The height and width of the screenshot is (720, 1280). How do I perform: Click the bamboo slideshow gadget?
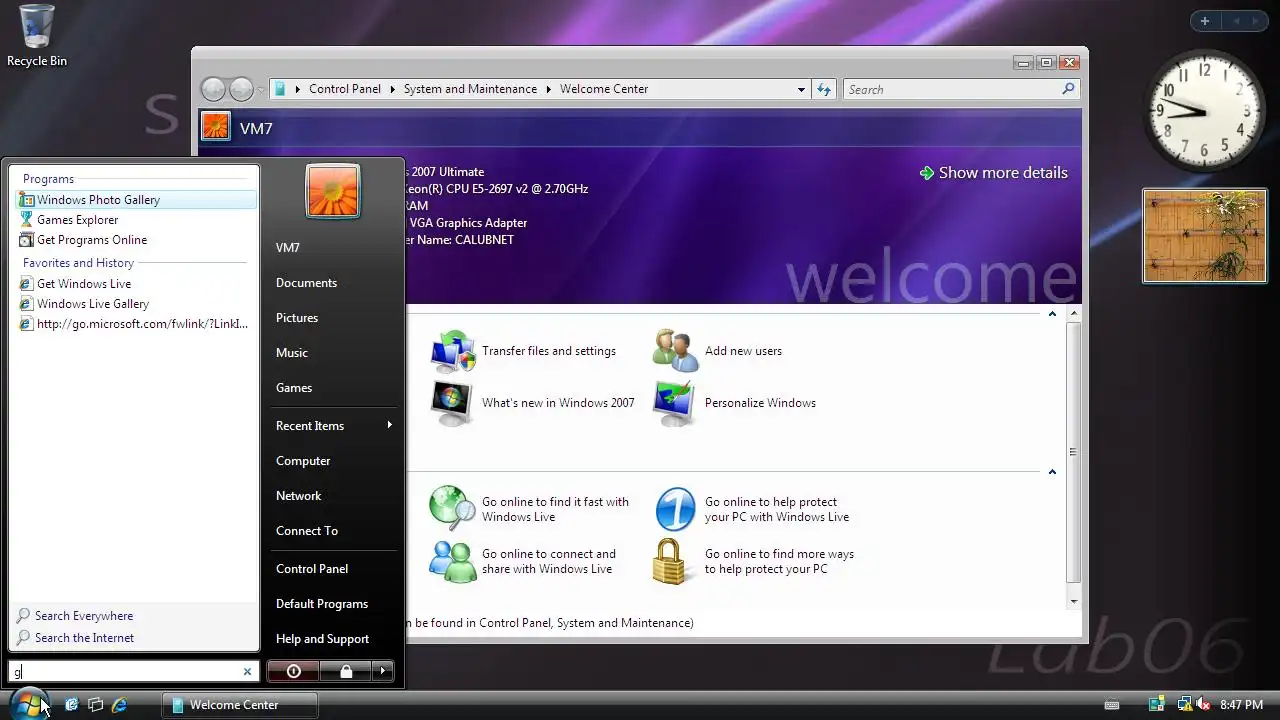tap(1205, 236)
